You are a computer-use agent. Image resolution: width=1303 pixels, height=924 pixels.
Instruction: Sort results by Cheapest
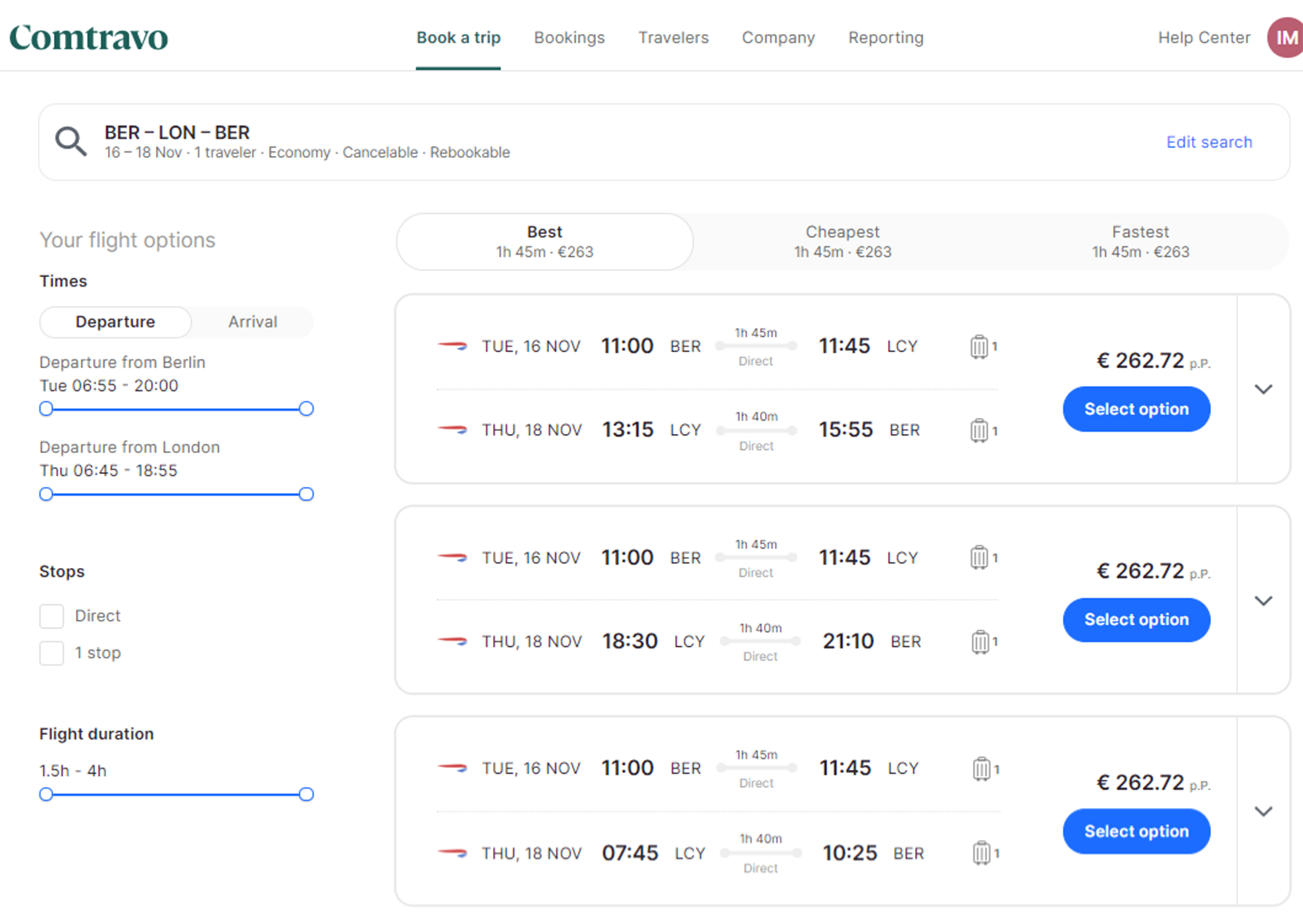coord(843,242)
